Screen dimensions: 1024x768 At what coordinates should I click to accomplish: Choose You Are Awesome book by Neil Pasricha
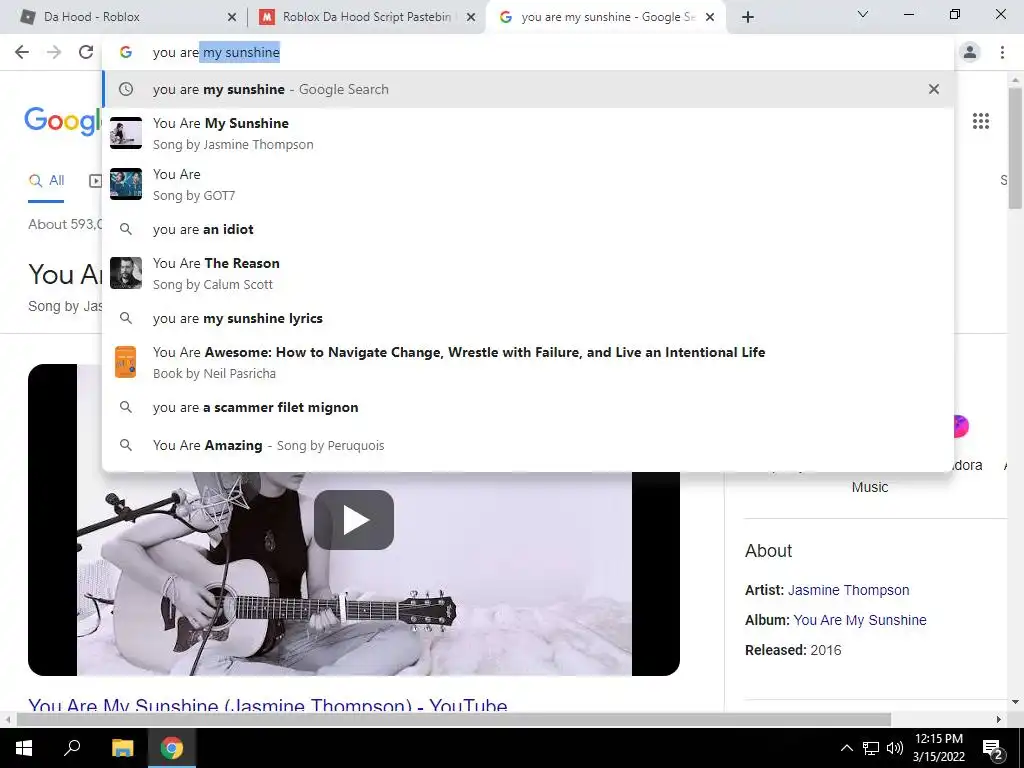(x=528, y=362)
